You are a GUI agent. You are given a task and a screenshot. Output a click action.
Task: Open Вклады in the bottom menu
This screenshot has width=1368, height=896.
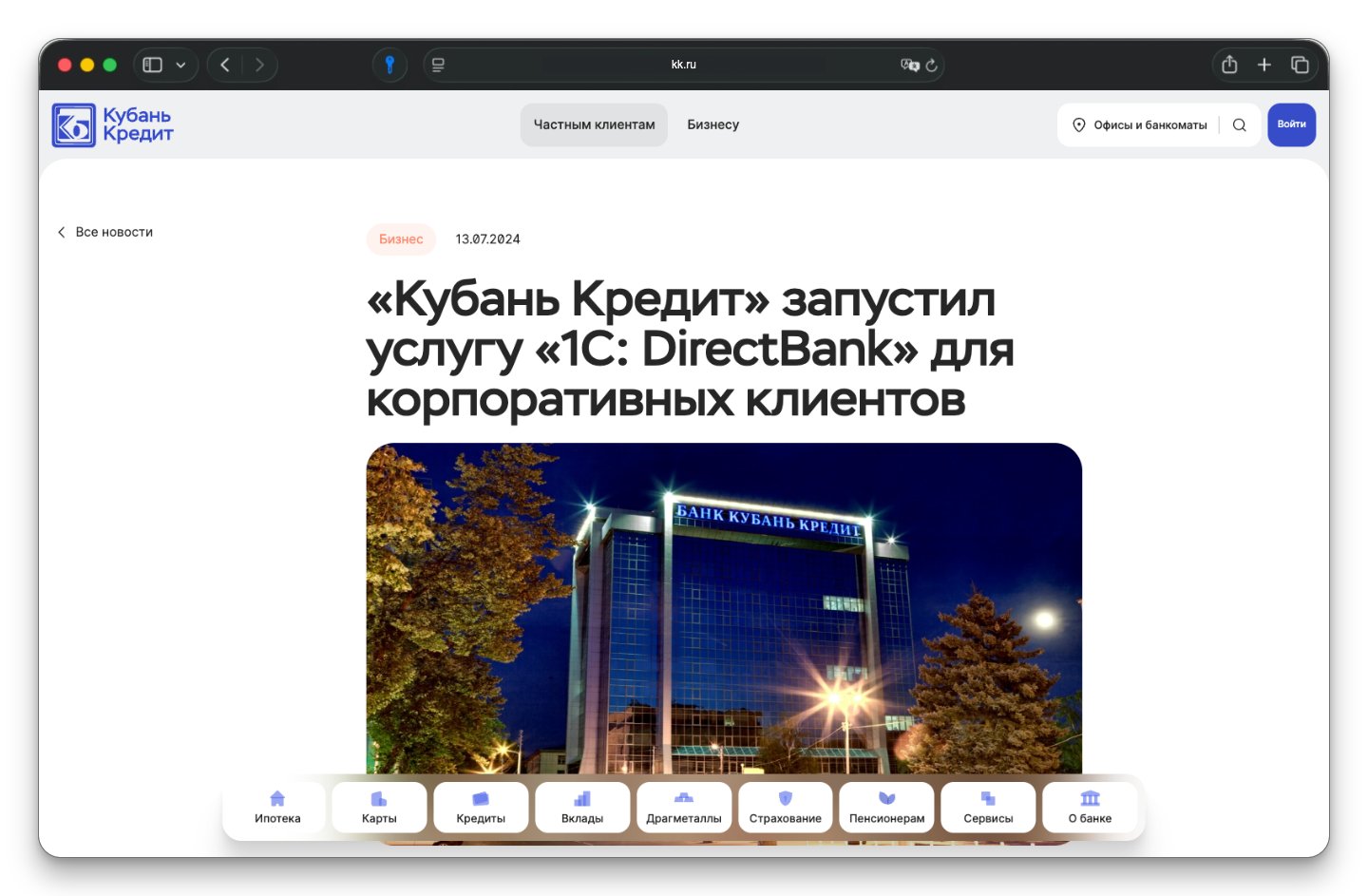click(x=582, y=808)
